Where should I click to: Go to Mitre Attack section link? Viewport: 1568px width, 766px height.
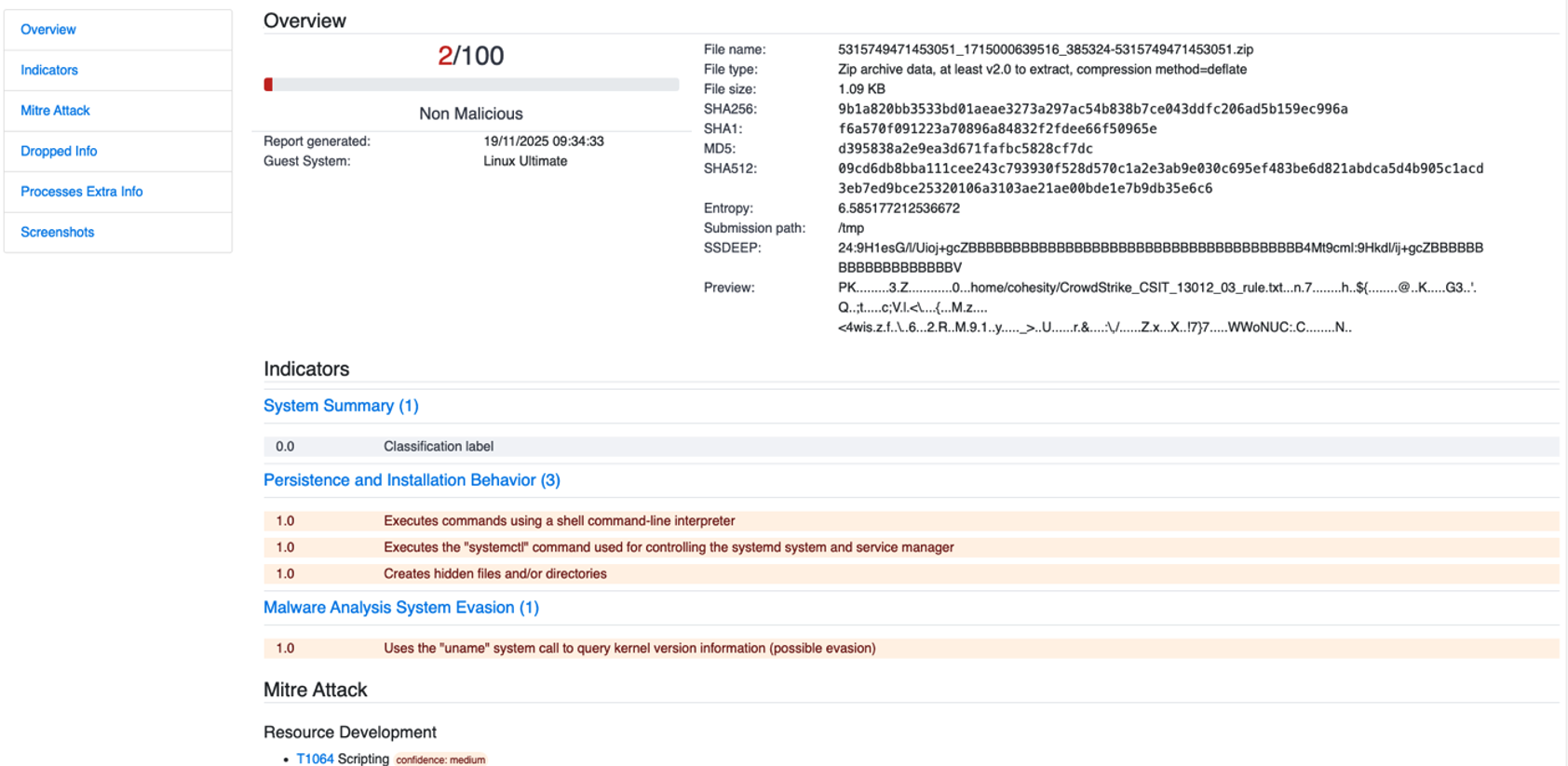pyautogui.click(x=55, y=111)
